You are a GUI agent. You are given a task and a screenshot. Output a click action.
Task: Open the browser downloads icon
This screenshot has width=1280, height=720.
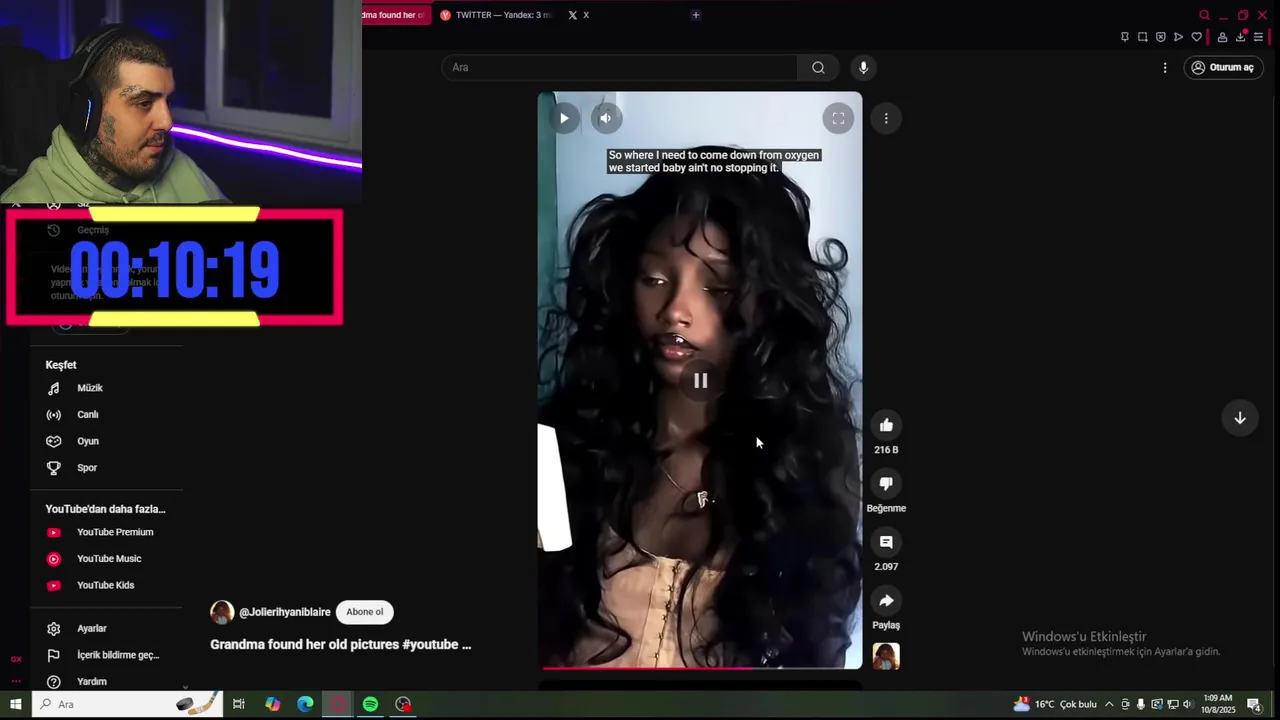1241,37
